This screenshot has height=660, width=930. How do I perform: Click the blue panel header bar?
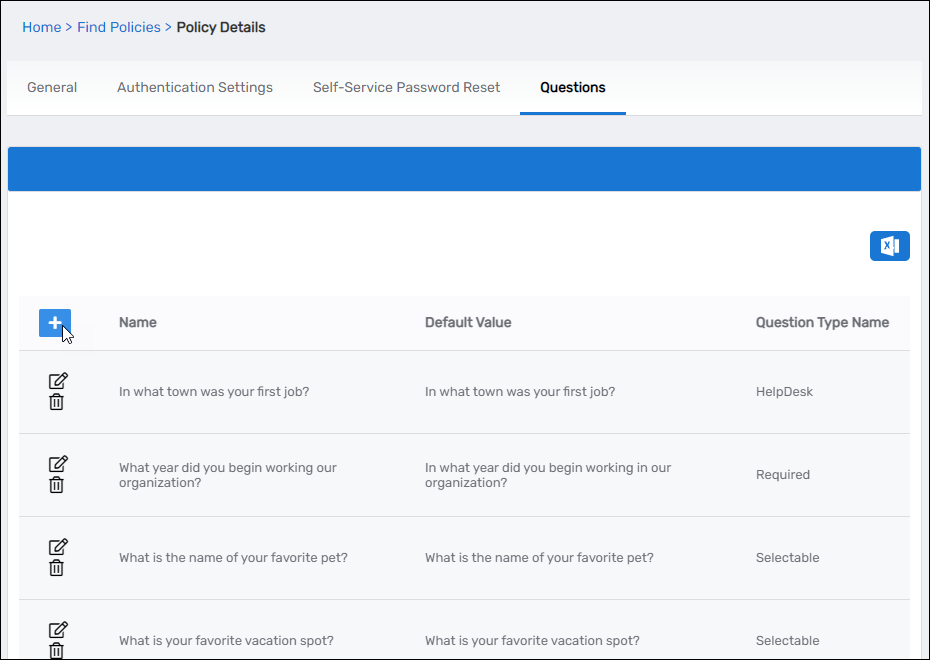point(464,169)
